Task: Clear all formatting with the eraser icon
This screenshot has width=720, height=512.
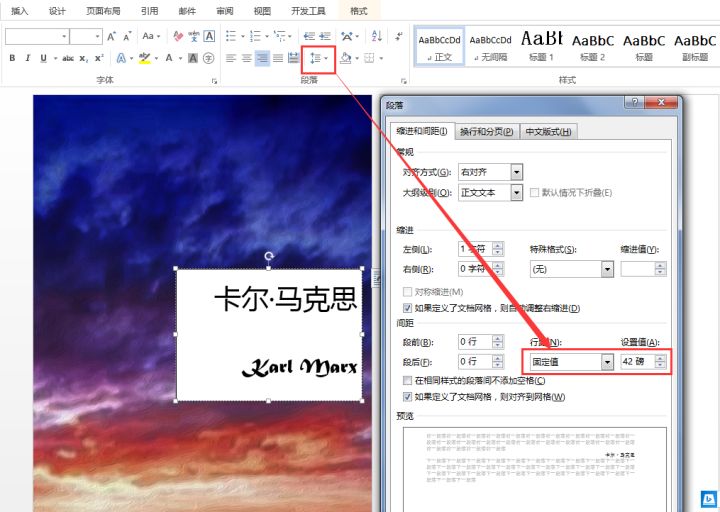Action: (178, 36)
